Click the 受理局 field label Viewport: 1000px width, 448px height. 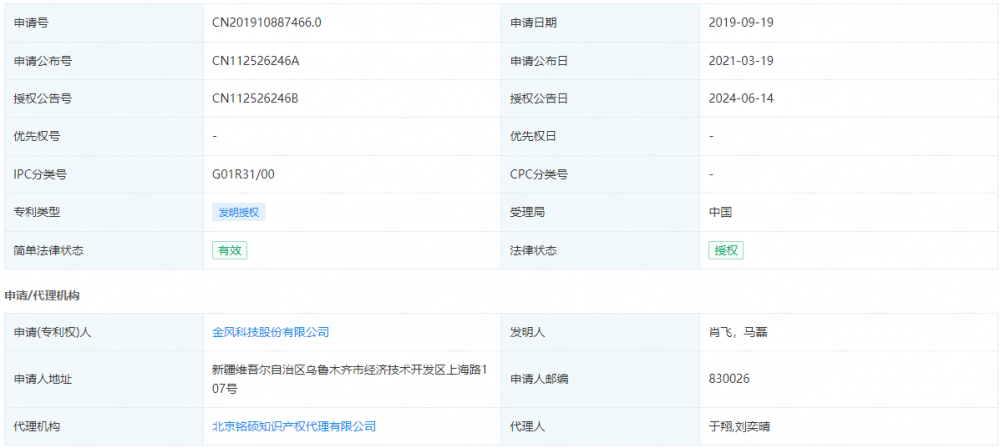(x=527, y=213)
